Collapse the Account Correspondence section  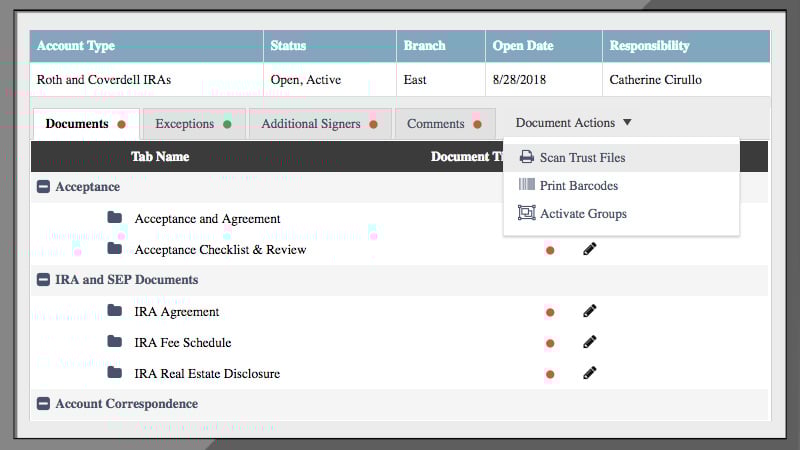tap(43, 404)
